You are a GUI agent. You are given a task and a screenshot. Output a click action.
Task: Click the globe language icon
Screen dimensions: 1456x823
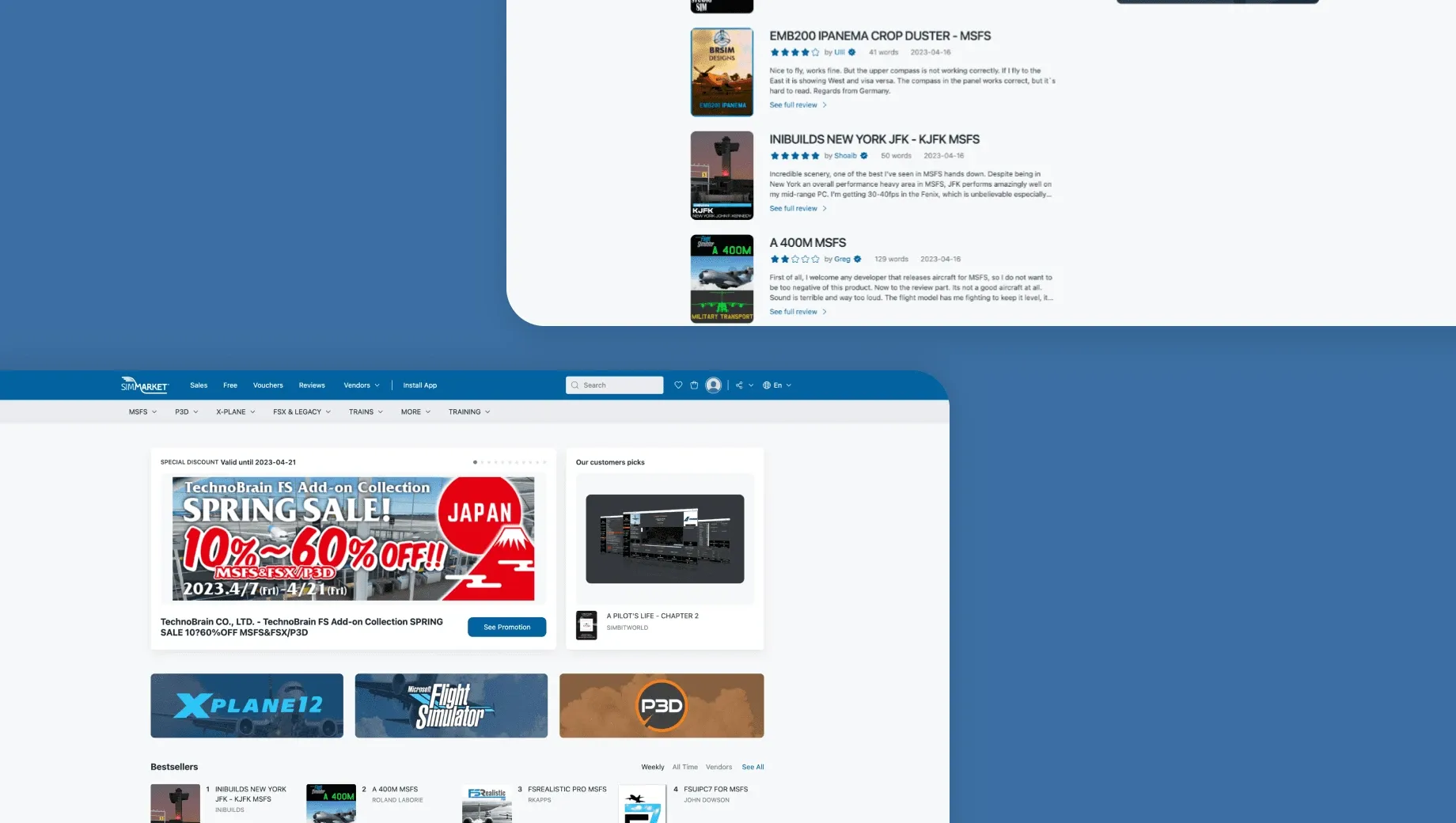pos(767,385)
